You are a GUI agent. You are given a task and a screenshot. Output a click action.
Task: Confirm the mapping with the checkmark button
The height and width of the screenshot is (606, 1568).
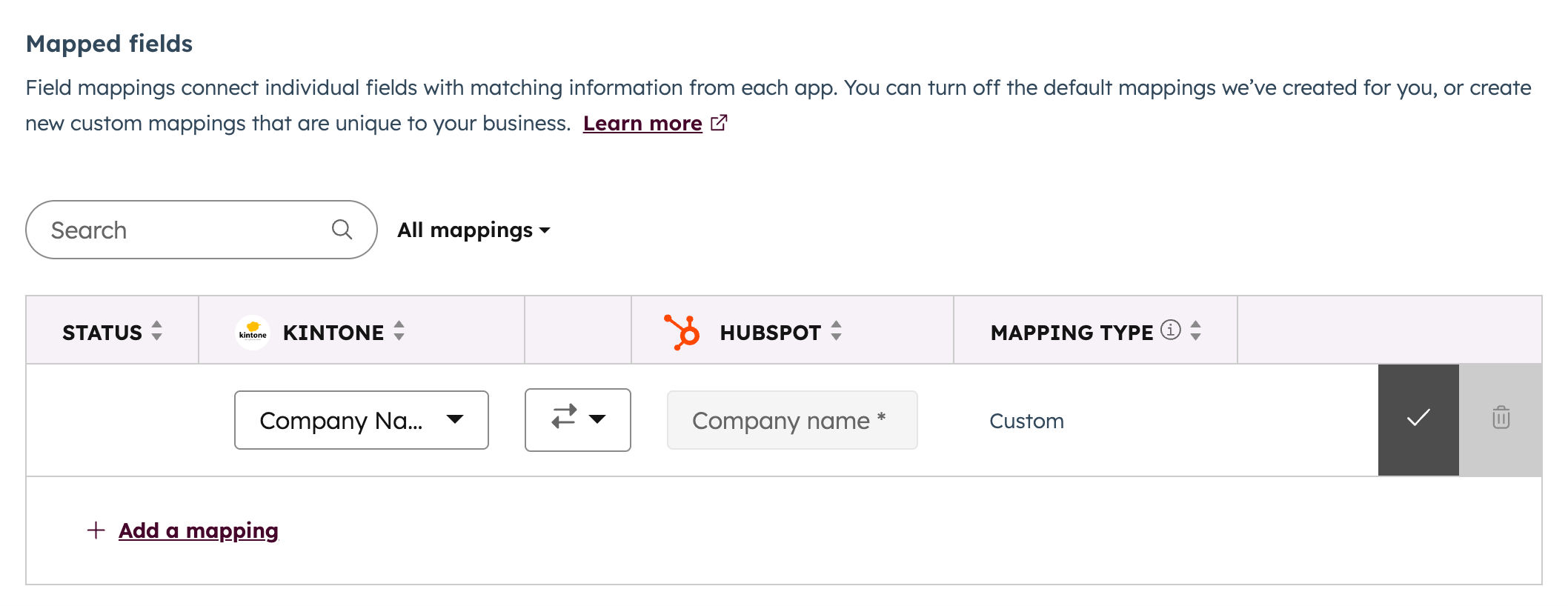point(1418,419)
